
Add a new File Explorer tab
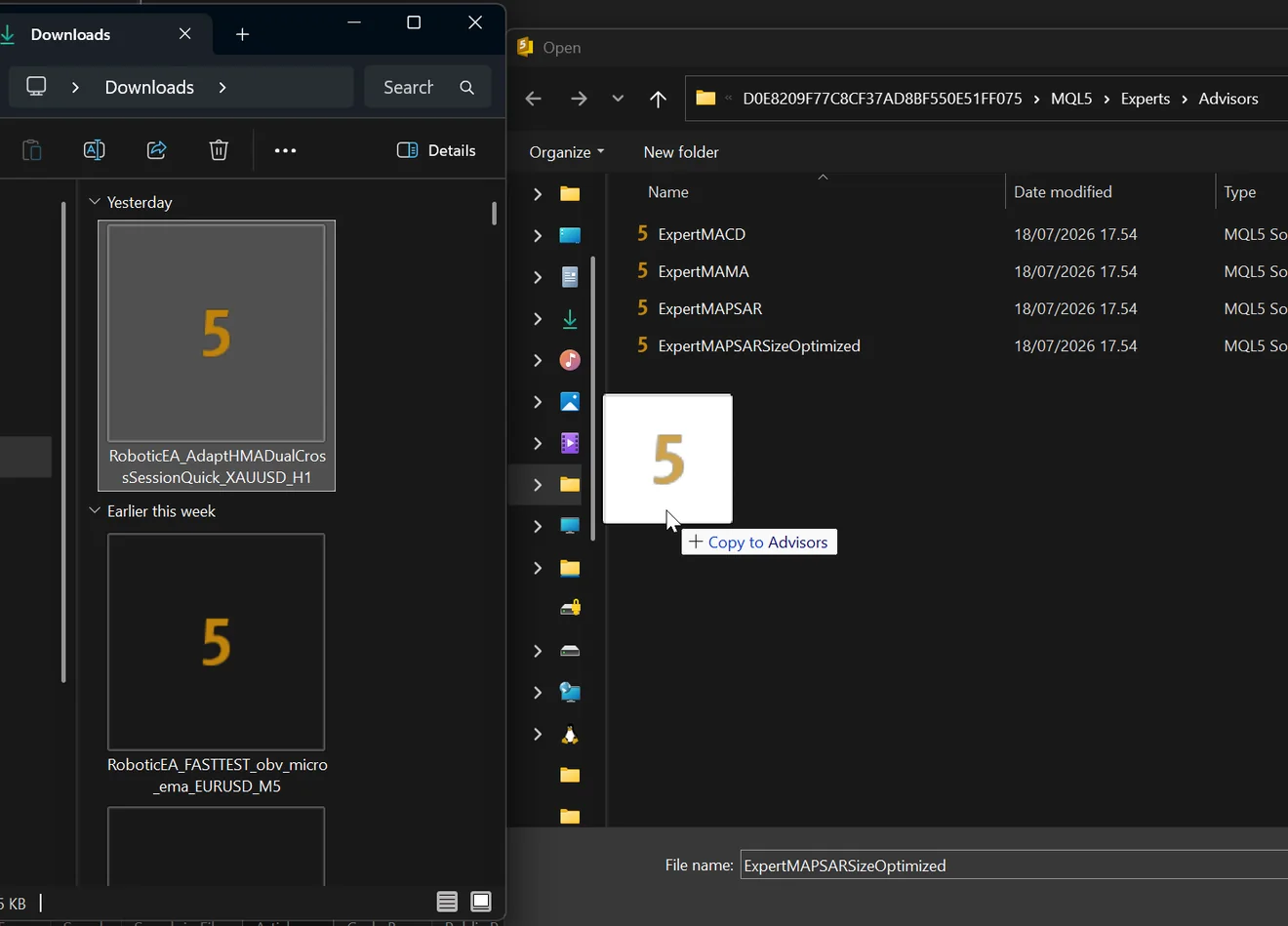tap(243, 34)
